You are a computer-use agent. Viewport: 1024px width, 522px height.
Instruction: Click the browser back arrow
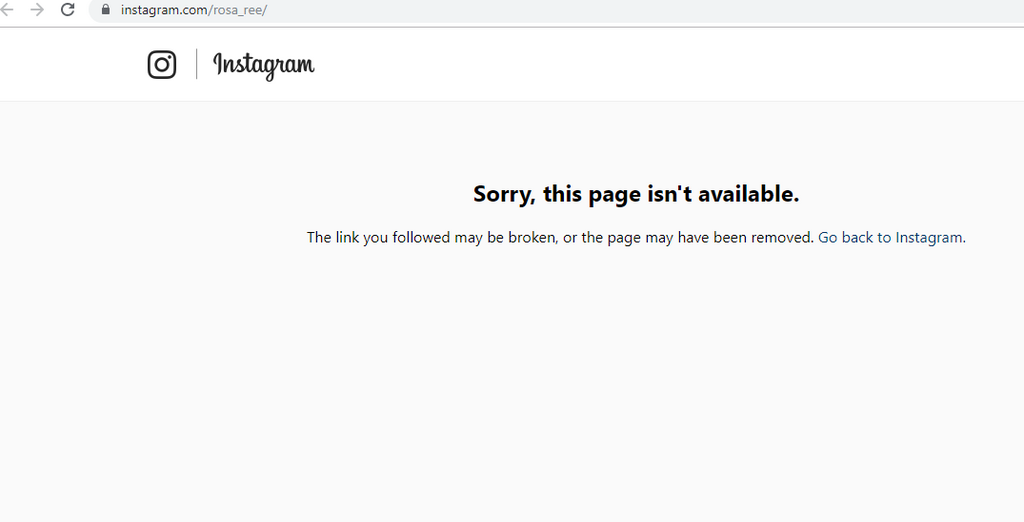tap(7, 10)
